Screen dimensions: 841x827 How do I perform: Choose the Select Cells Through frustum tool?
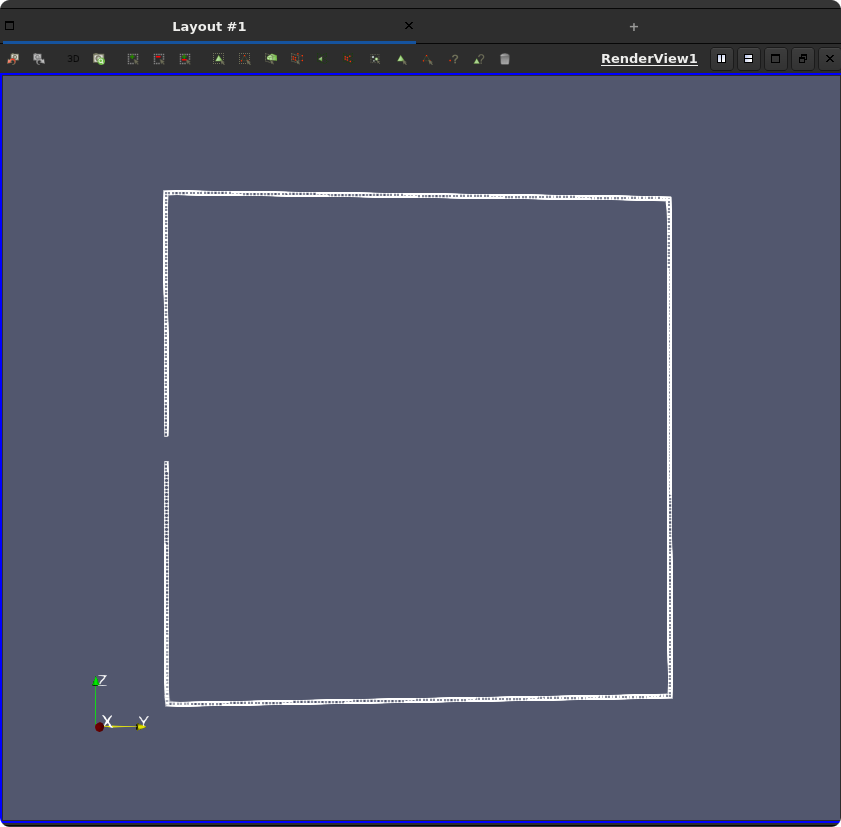271,59
